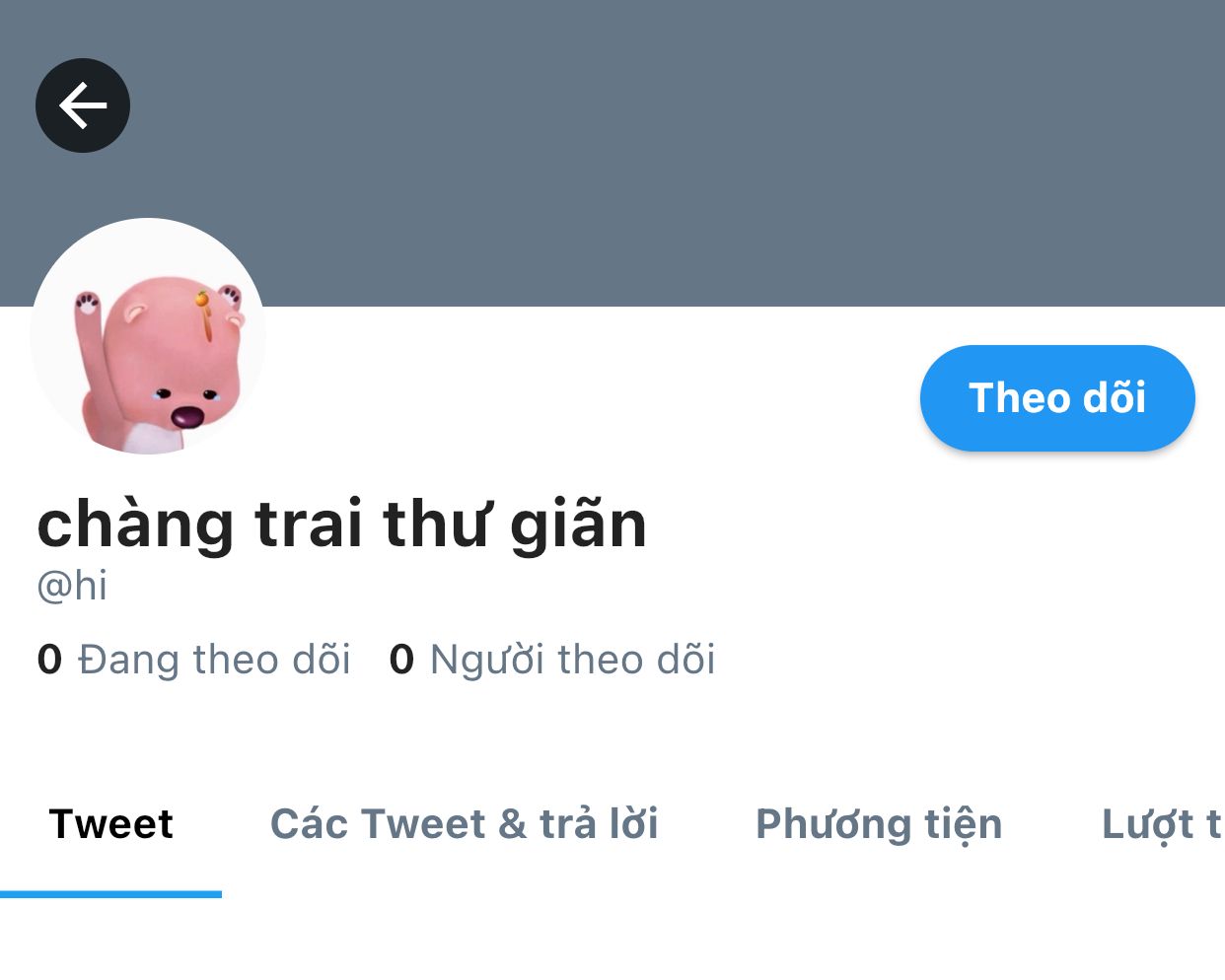Tap the orange on the bear's head
The image size is (1225, 980).
click(x=201, y=298)
